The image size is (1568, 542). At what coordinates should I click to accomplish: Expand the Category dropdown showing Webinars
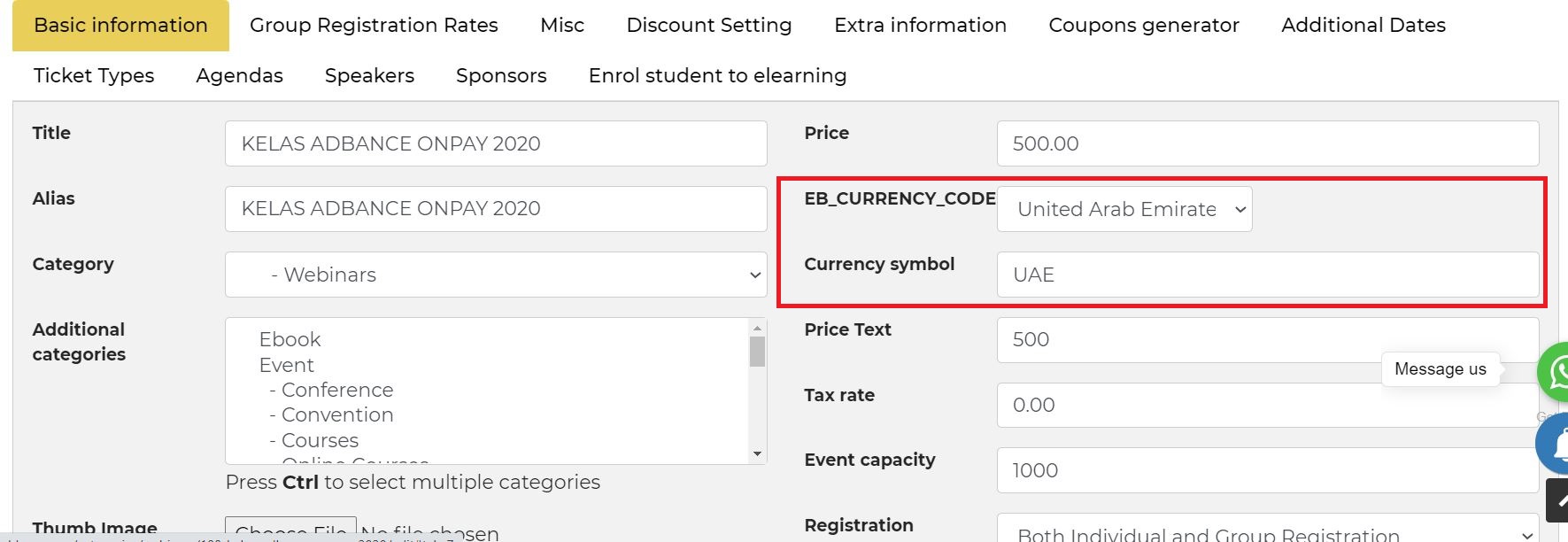point(496,275)
